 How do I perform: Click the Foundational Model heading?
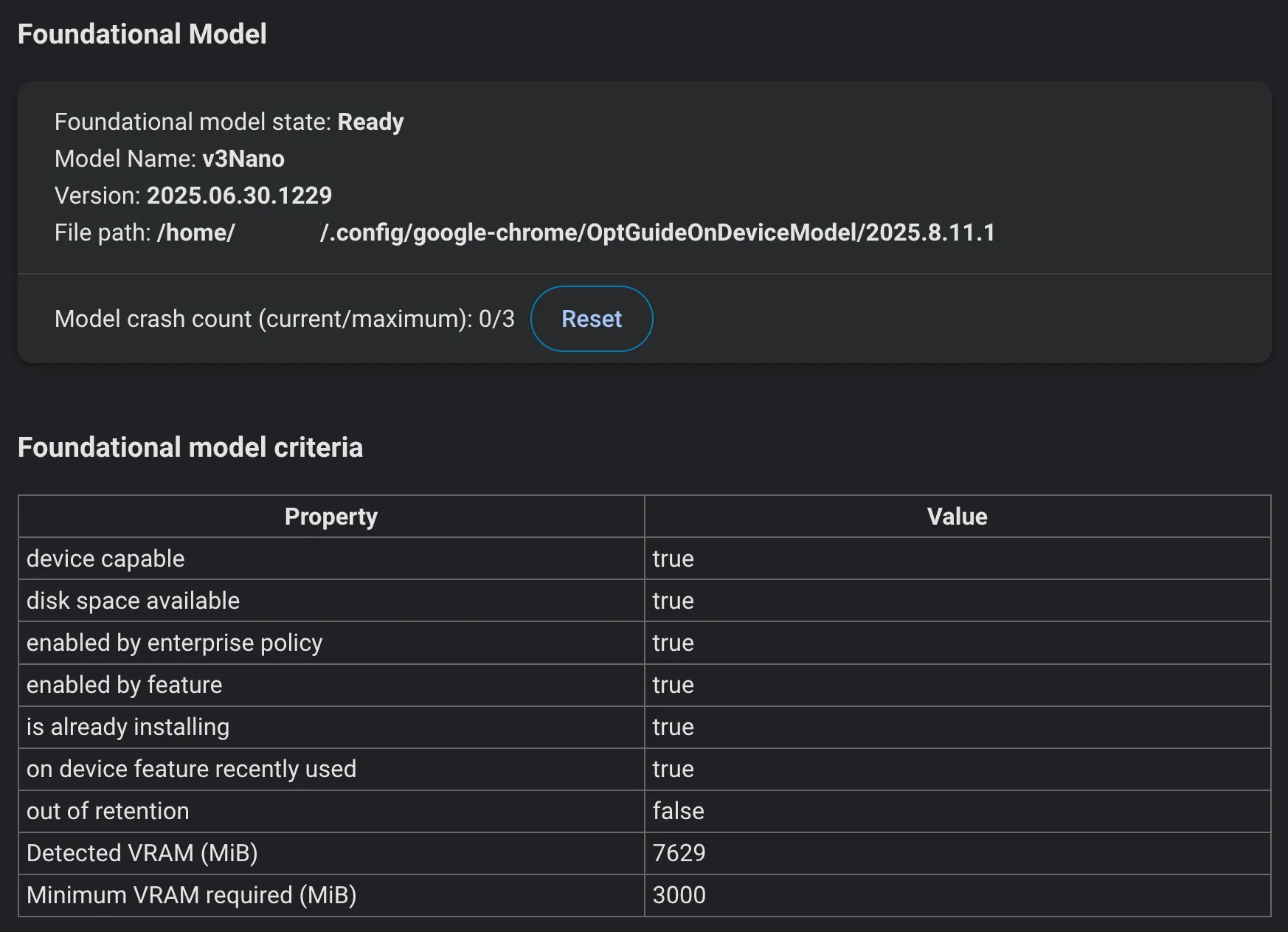tap(142, 33)
